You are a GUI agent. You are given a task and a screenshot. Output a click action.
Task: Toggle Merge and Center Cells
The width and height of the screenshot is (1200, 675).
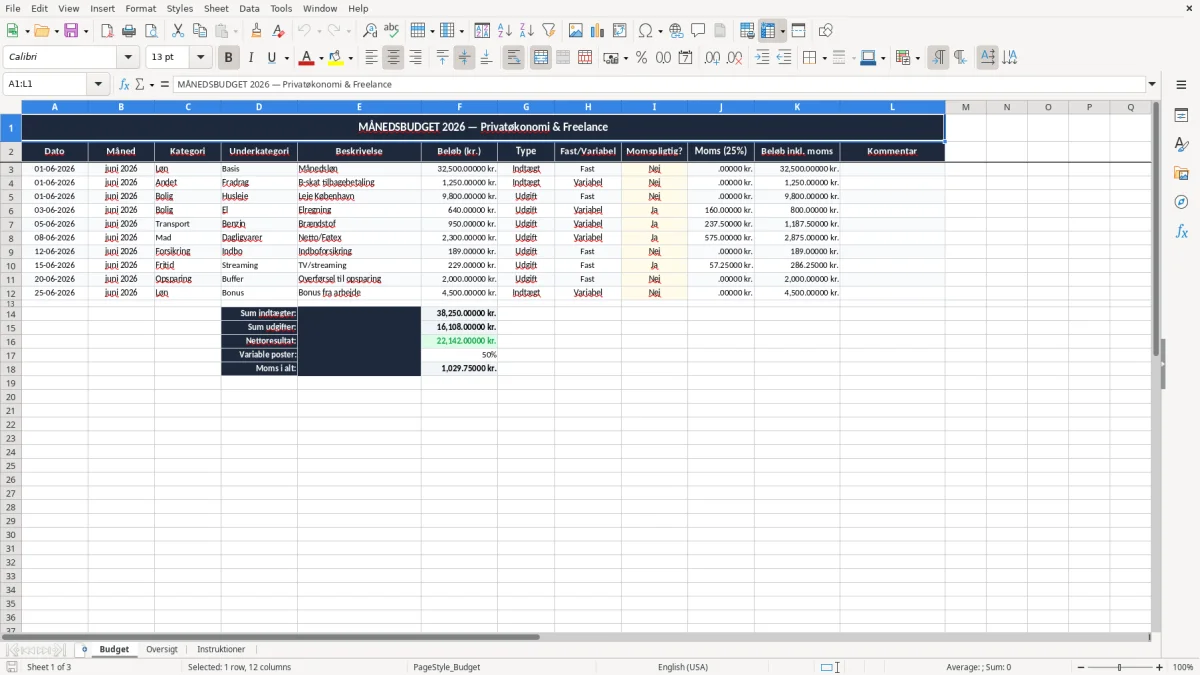(x=541, y=58)
